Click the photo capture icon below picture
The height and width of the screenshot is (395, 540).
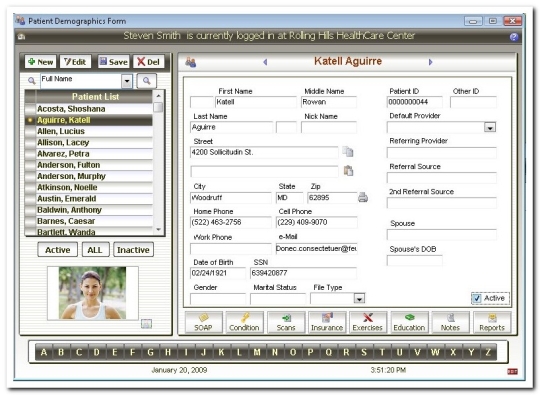click(x=146, y=324)
